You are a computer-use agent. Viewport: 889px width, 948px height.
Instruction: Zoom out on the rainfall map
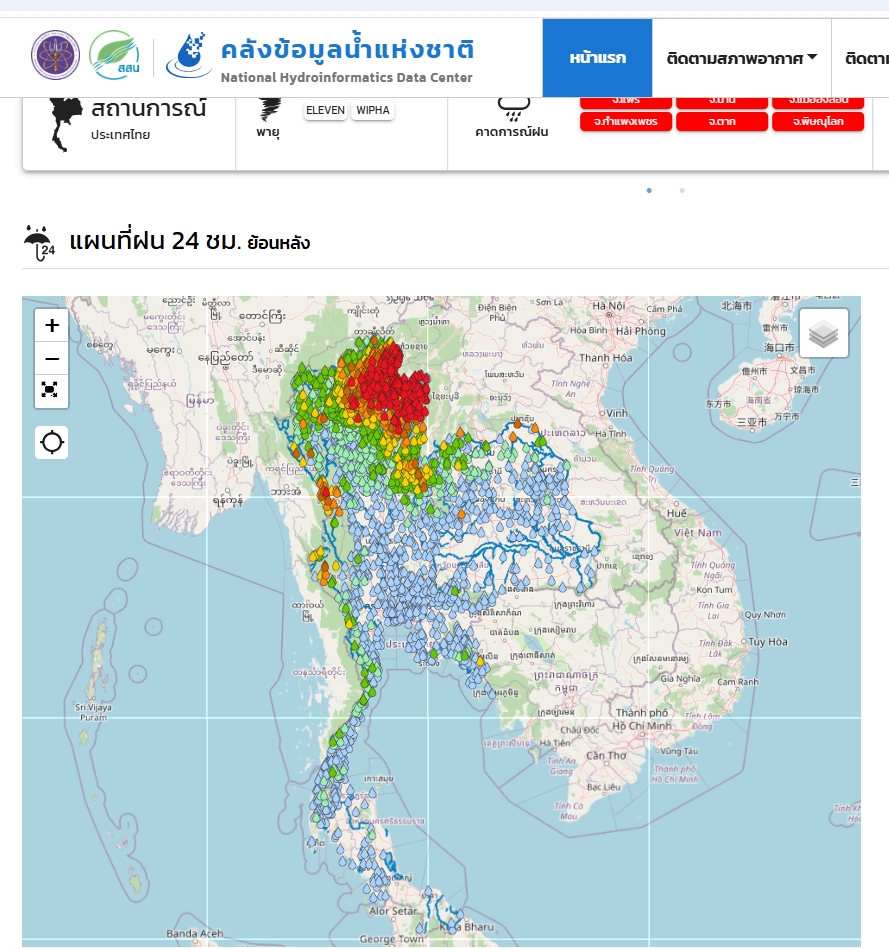(52, 358)
